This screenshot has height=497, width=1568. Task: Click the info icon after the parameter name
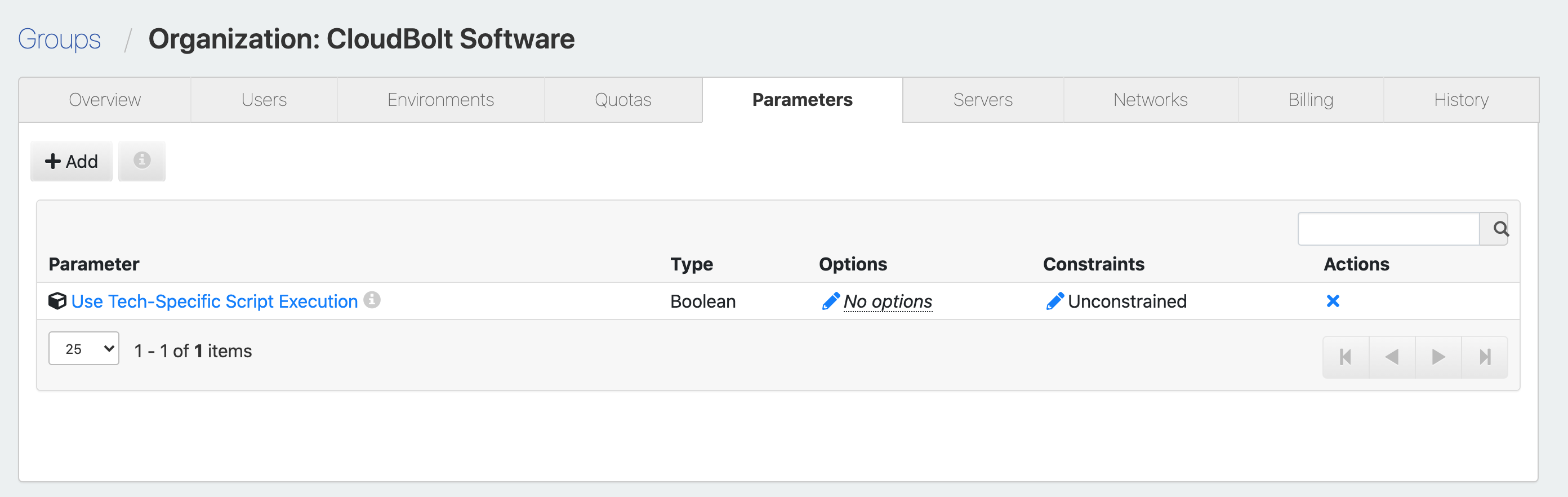(372, 300)
